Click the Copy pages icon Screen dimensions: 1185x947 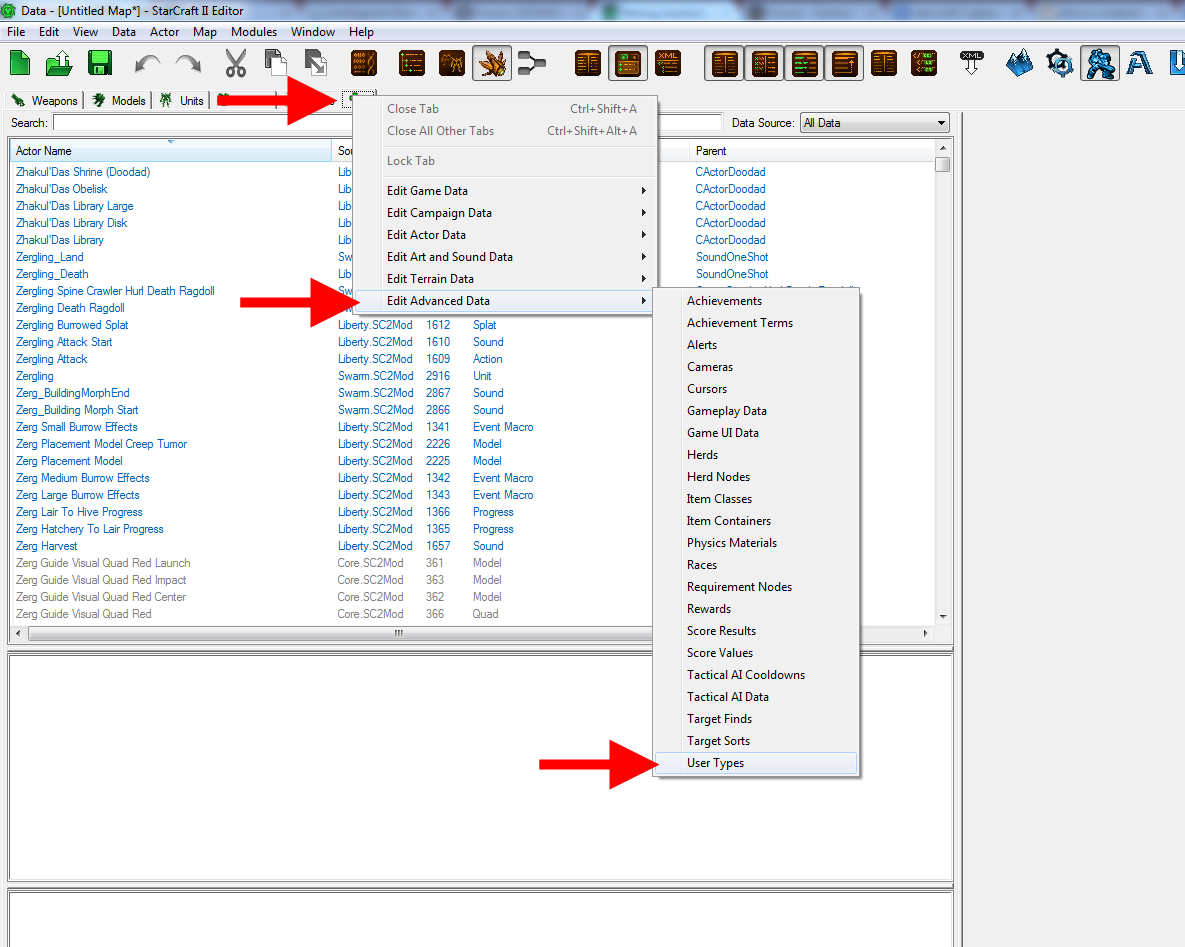(276, 63)
